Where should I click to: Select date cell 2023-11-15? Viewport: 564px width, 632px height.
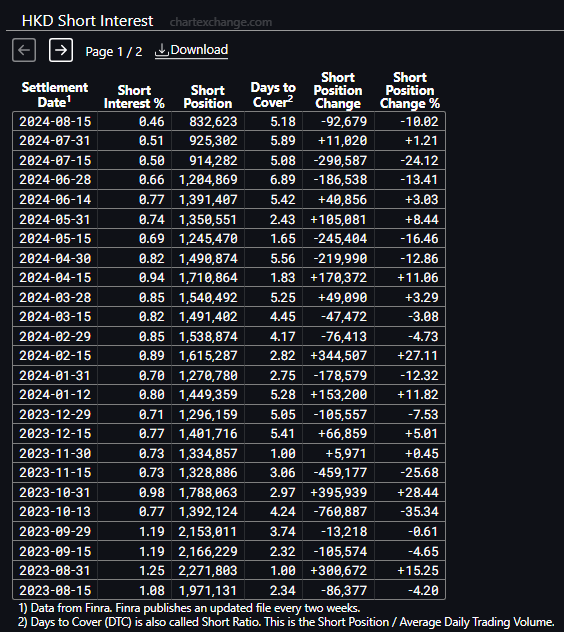pyautogui.click(x=55, y=473)
